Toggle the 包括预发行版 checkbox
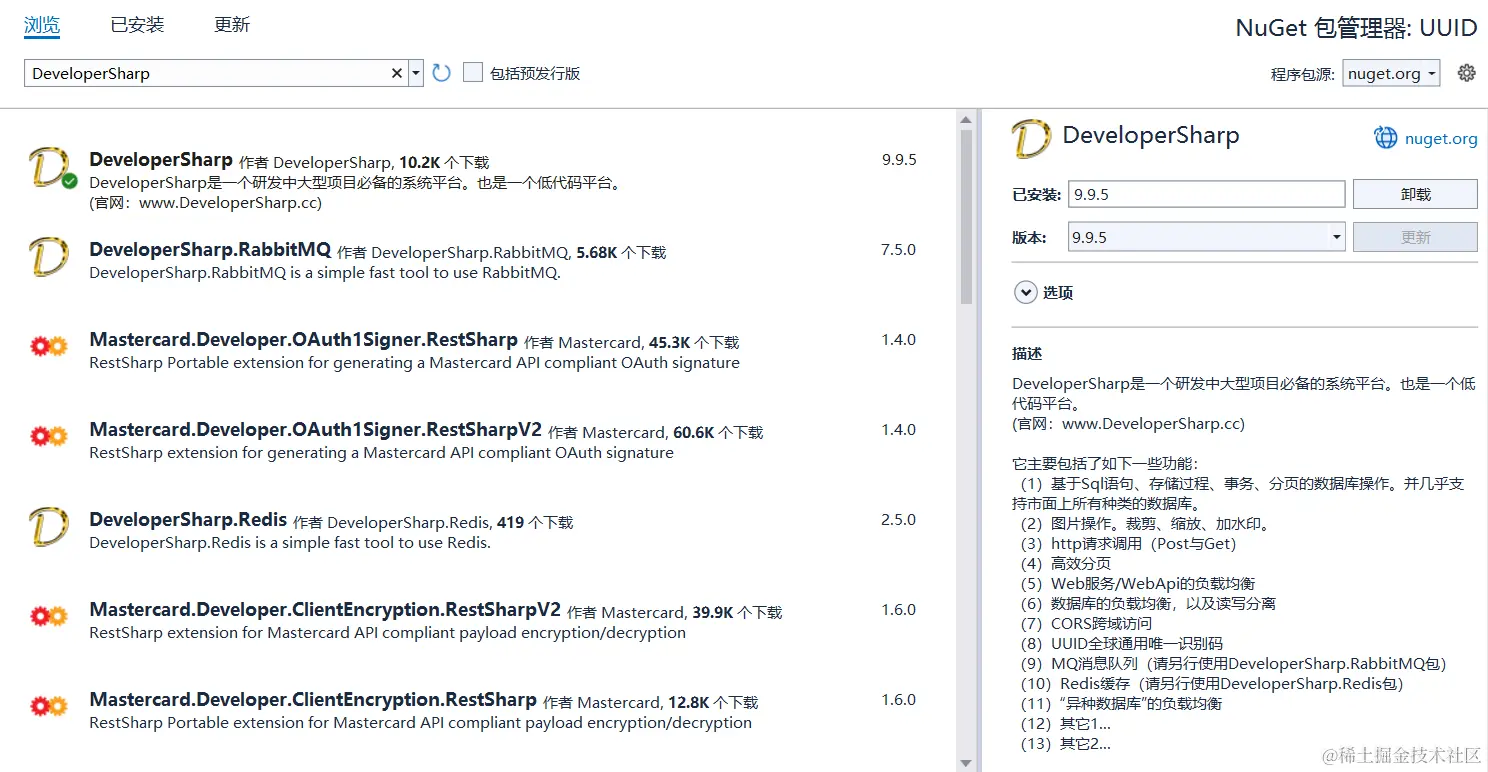This screenshot has height=772, width=1488. click(x=473, y=73)
